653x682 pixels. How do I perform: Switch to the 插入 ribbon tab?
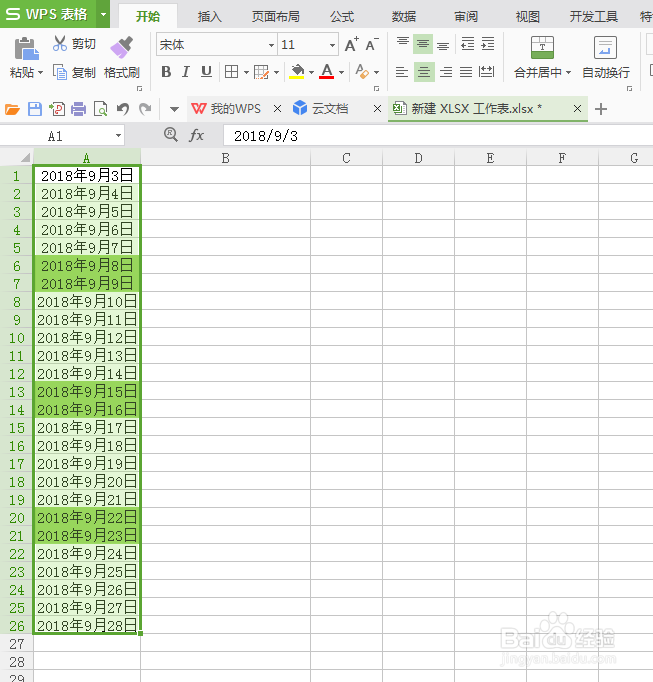point(209,17)
